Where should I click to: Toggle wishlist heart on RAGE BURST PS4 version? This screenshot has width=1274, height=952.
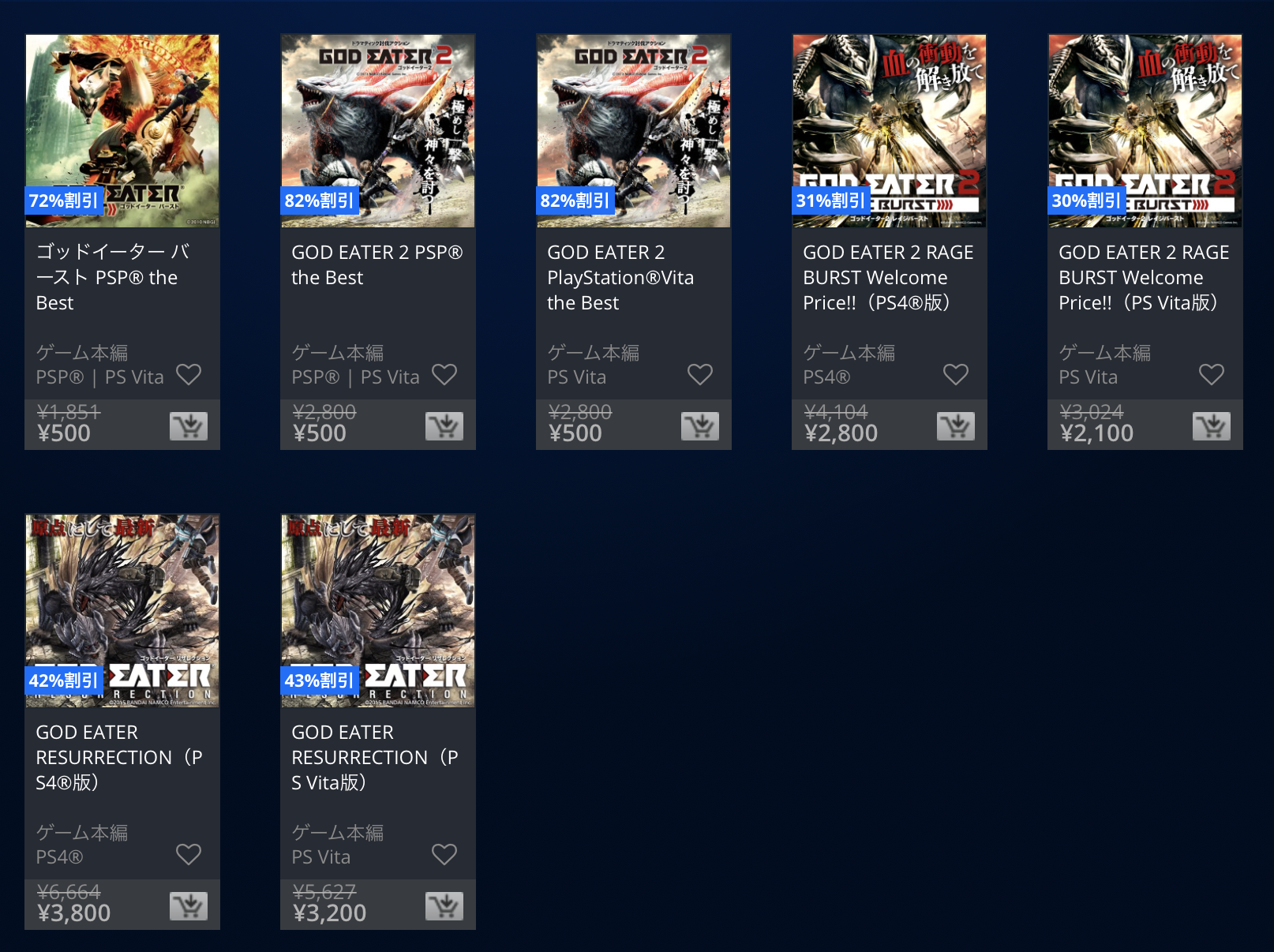[956, 374]
